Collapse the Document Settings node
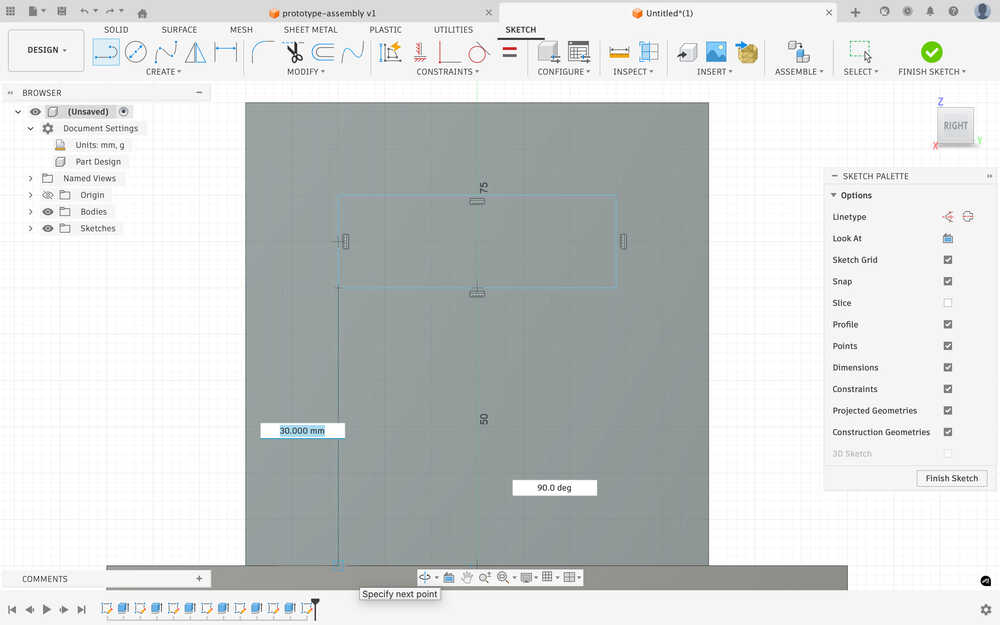 [x=30, y=128]
